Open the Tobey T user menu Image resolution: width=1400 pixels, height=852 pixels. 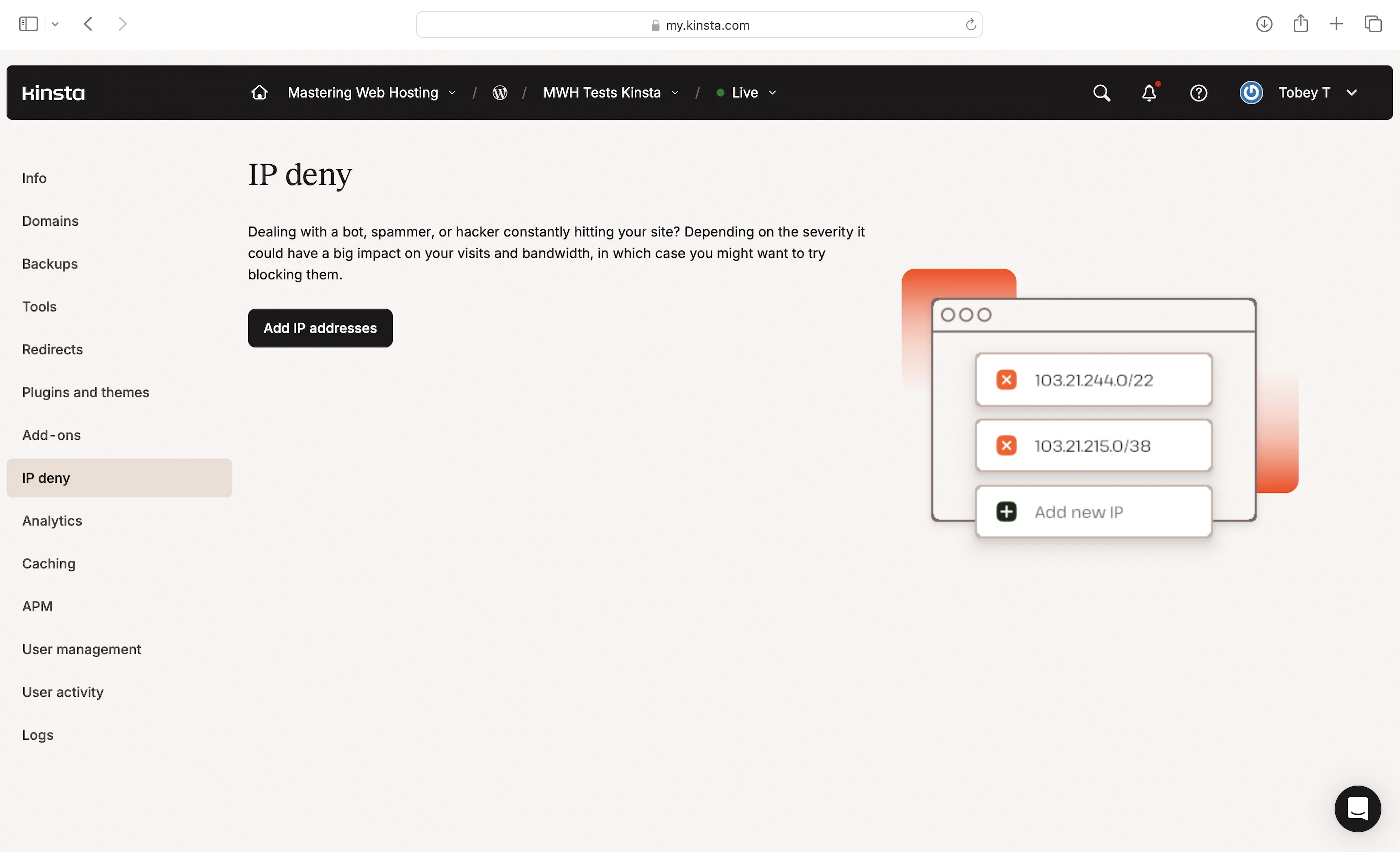(x=1304, y=92)
